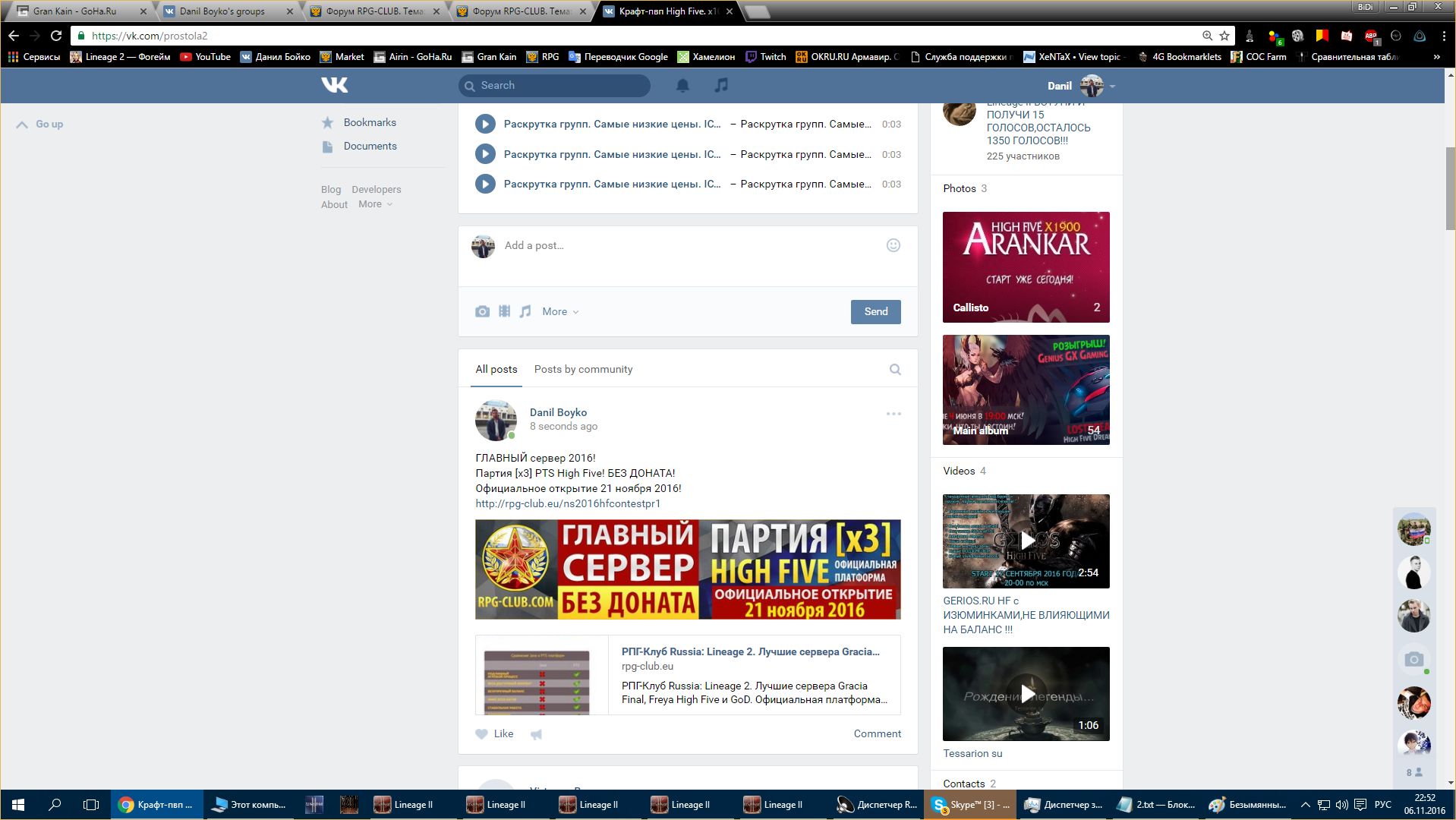Switch to Danil Boyko's groups browser tab
Screen dimensions: 1456x820
228,11
